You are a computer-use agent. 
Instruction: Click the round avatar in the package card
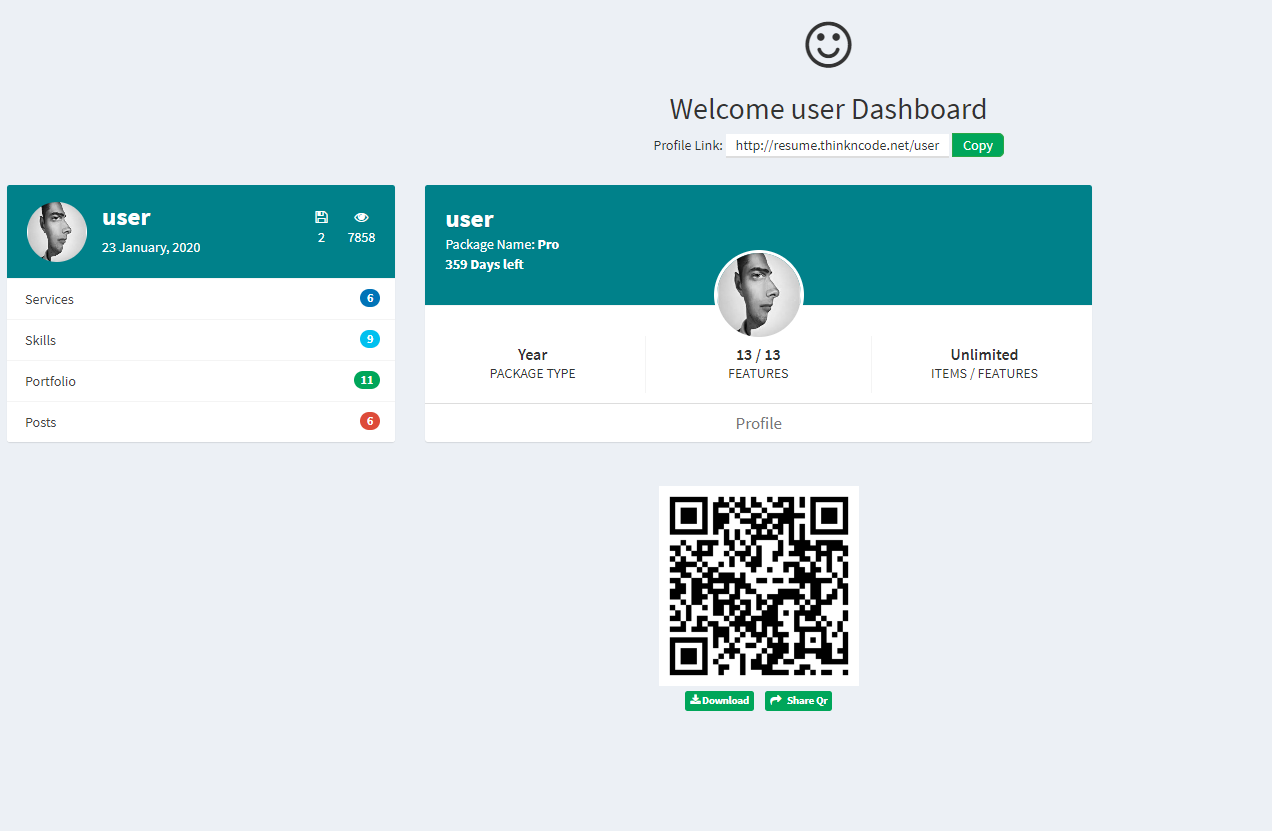pos(759,295)
